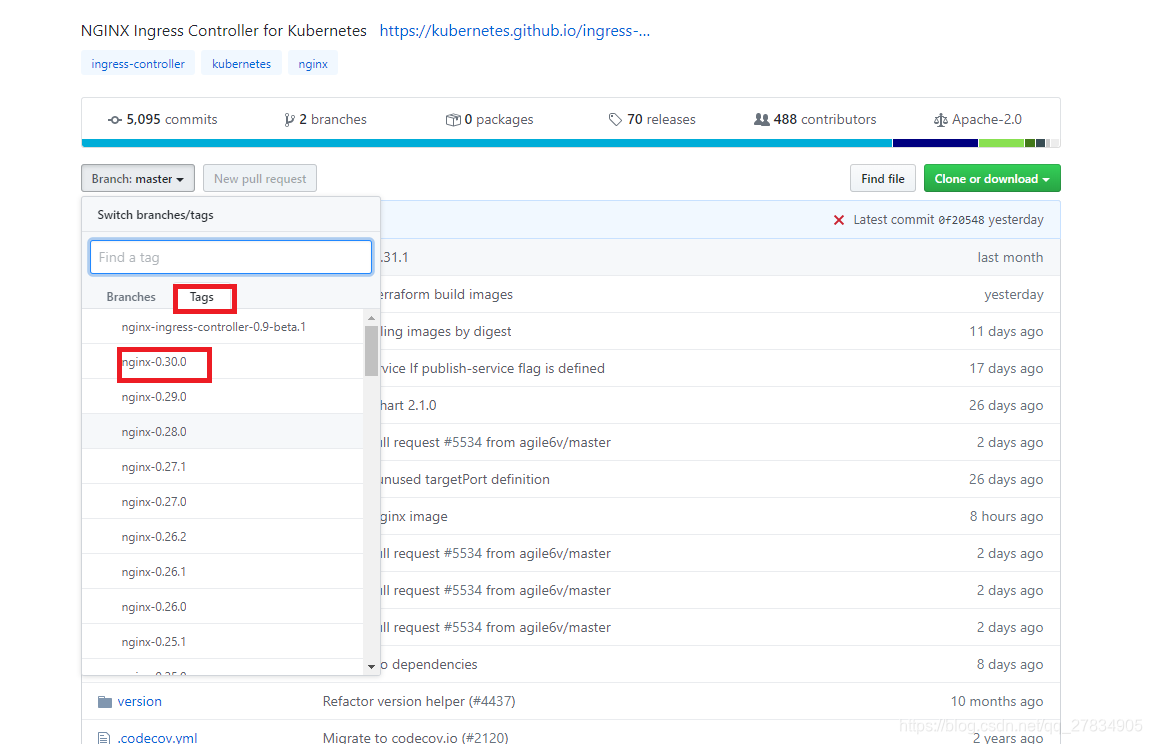The image size is (1152, 744).
Task: Click the 'Switch branches/tags' header text
Action: [x=155, y=215]
